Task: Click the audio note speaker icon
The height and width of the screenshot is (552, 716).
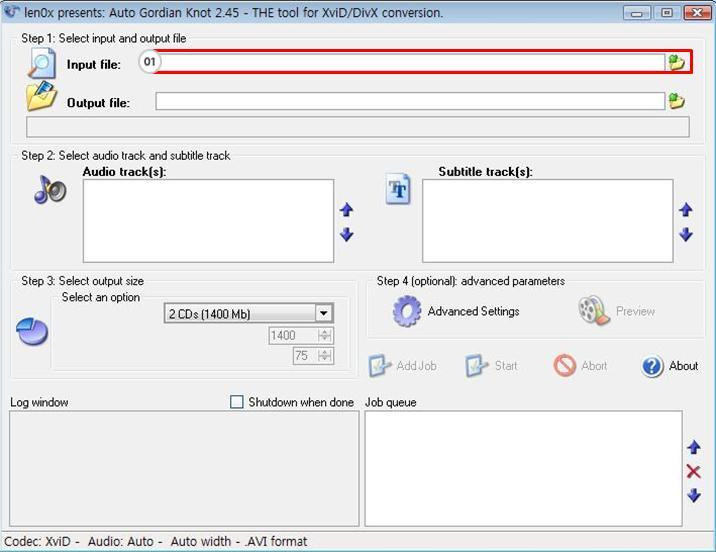Action: click(50, 189)
